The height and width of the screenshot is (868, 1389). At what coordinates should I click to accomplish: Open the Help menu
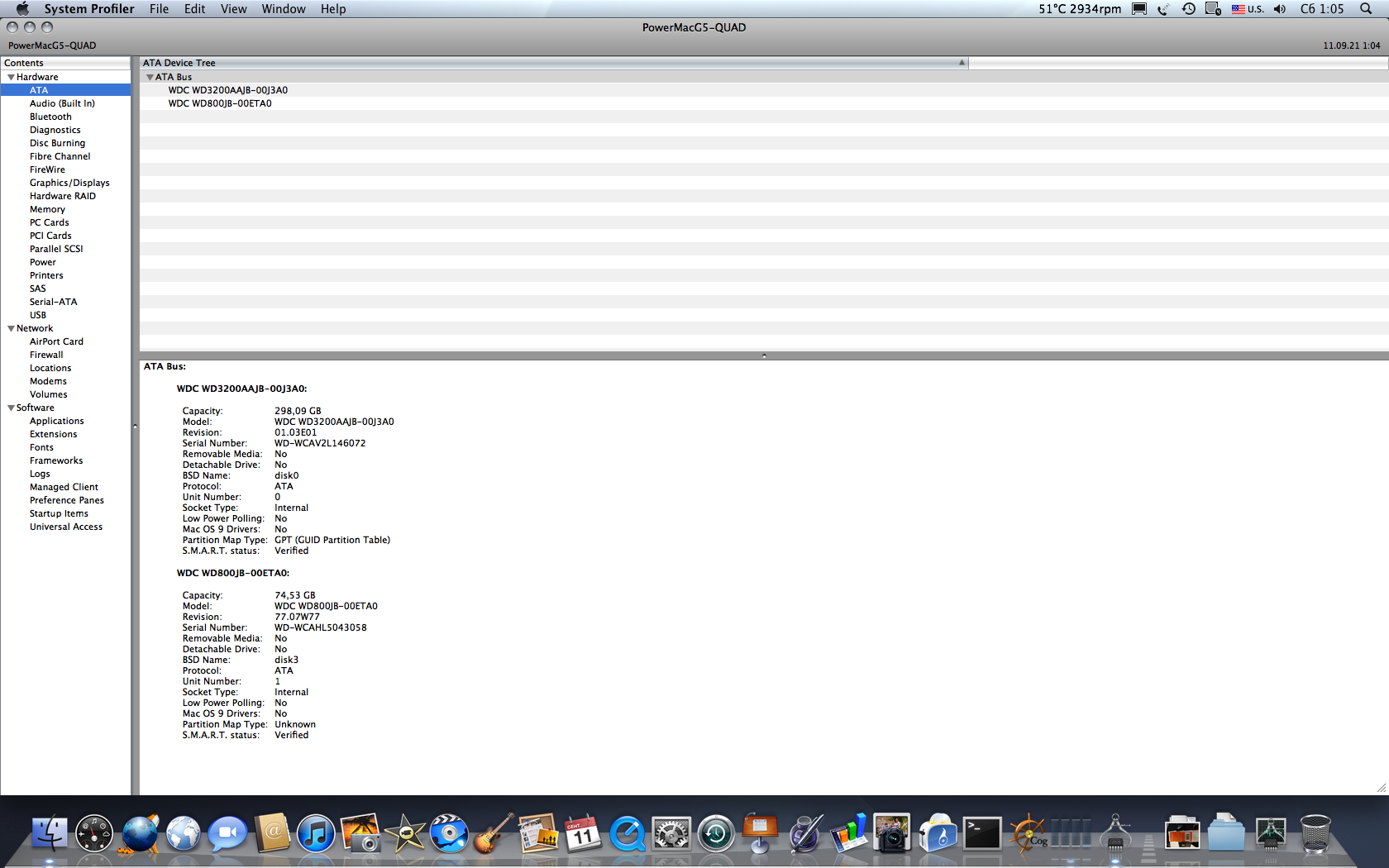(333, 9)
